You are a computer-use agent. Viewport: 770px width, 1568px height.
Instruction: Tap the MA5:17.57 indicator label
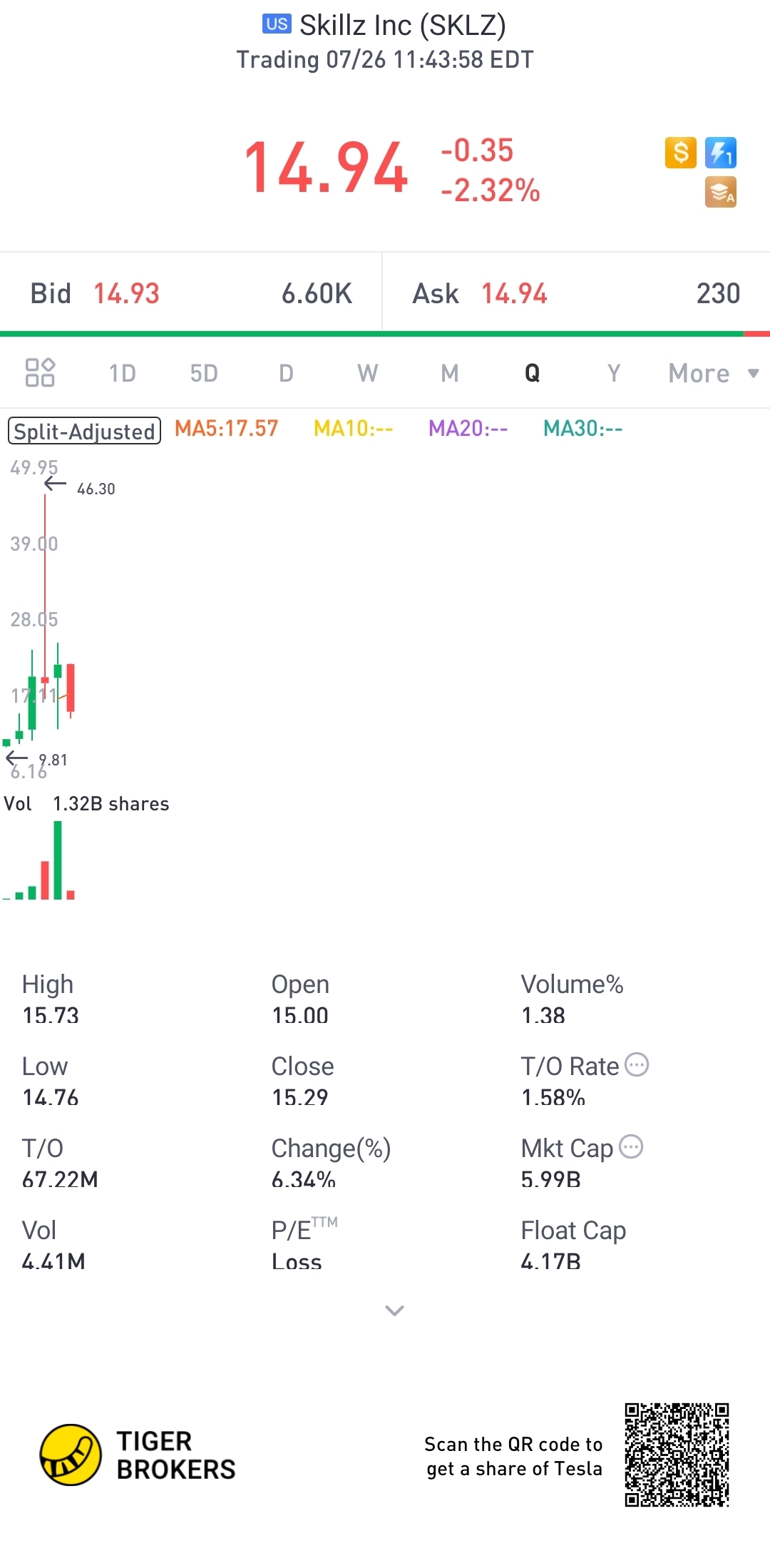point(226,428)
